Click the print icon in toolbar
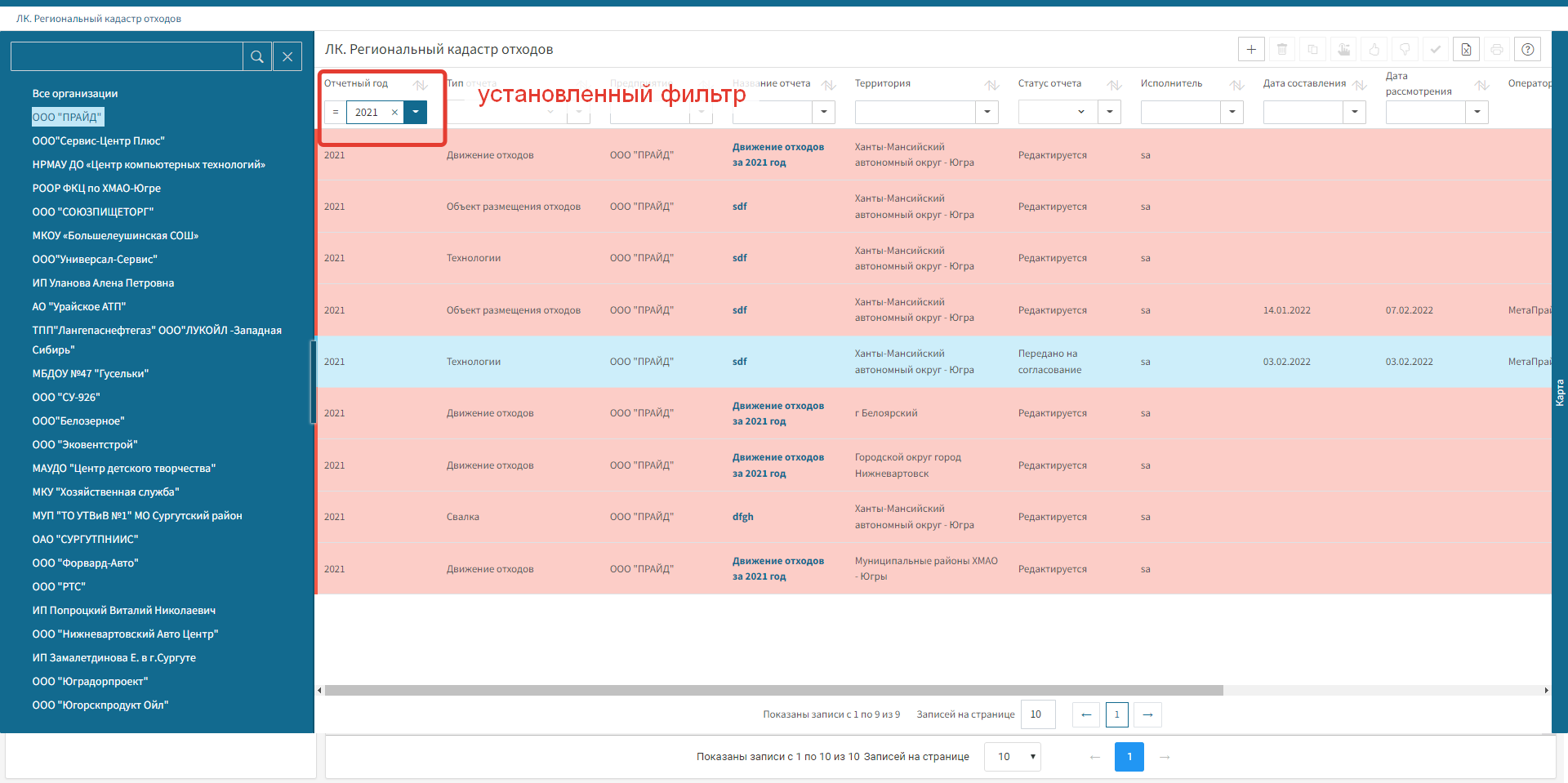Viewport: 1568px width, 783px height. [1496, 50]
